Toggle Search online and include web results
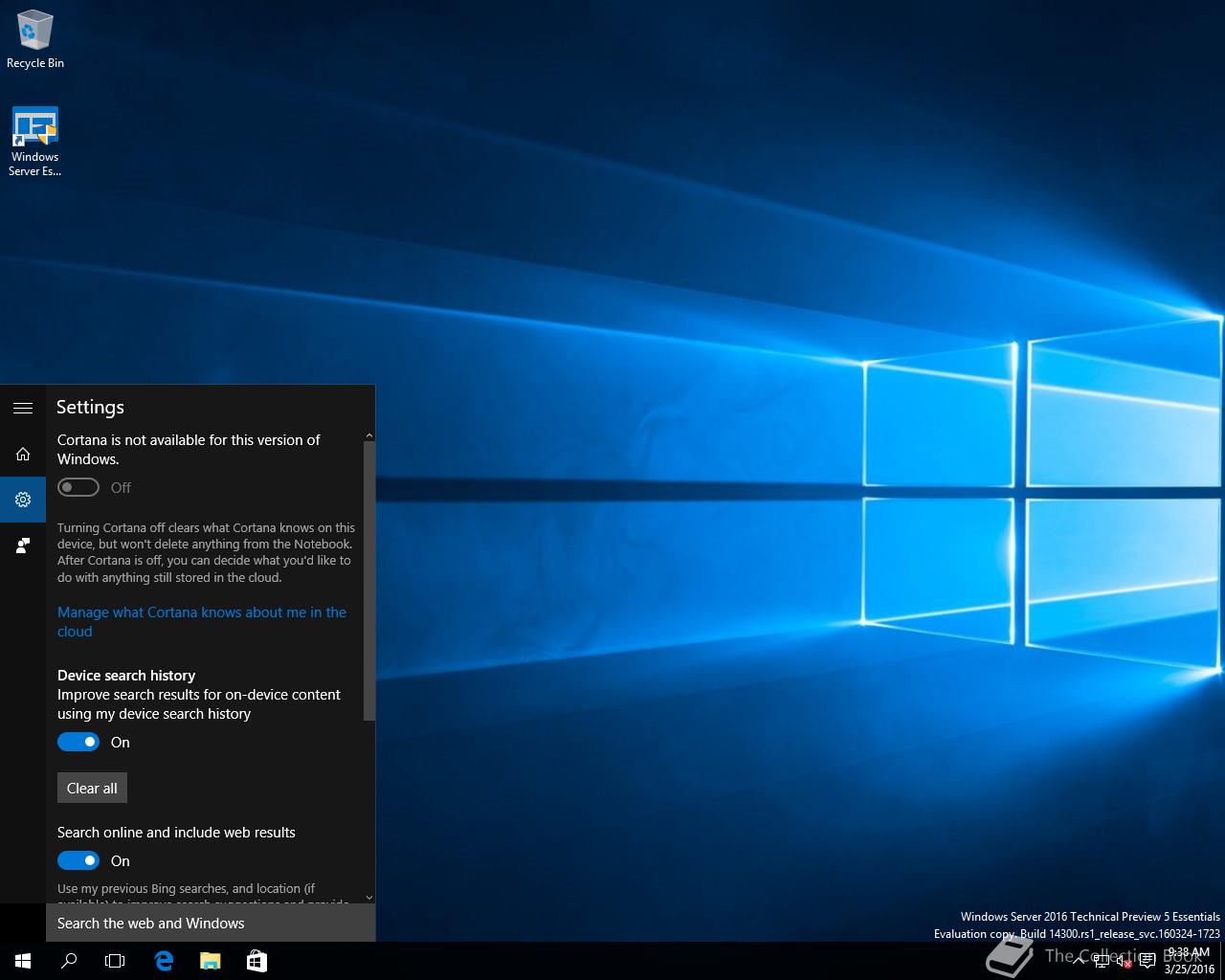Image resolution: width=1225 pixels, height=980 pixels. [x=78, y=860]
